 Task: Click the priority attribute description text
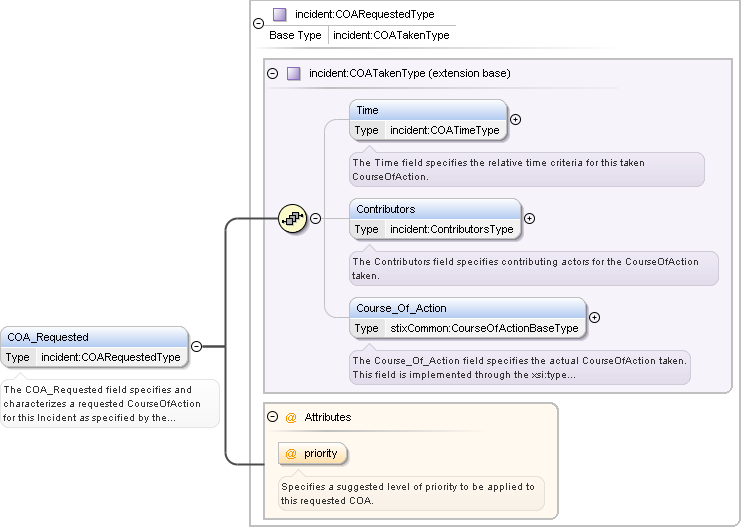pos(408,493)
